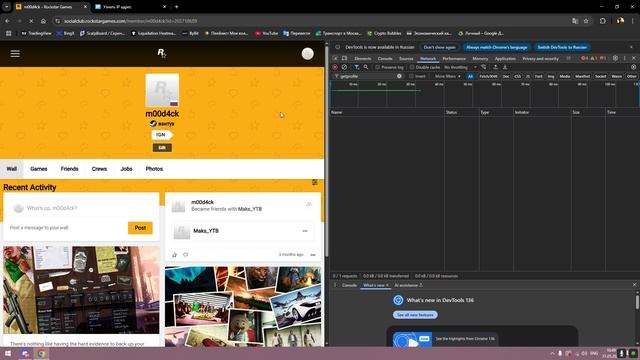Select the inspect element icon in DevTools

336,58
